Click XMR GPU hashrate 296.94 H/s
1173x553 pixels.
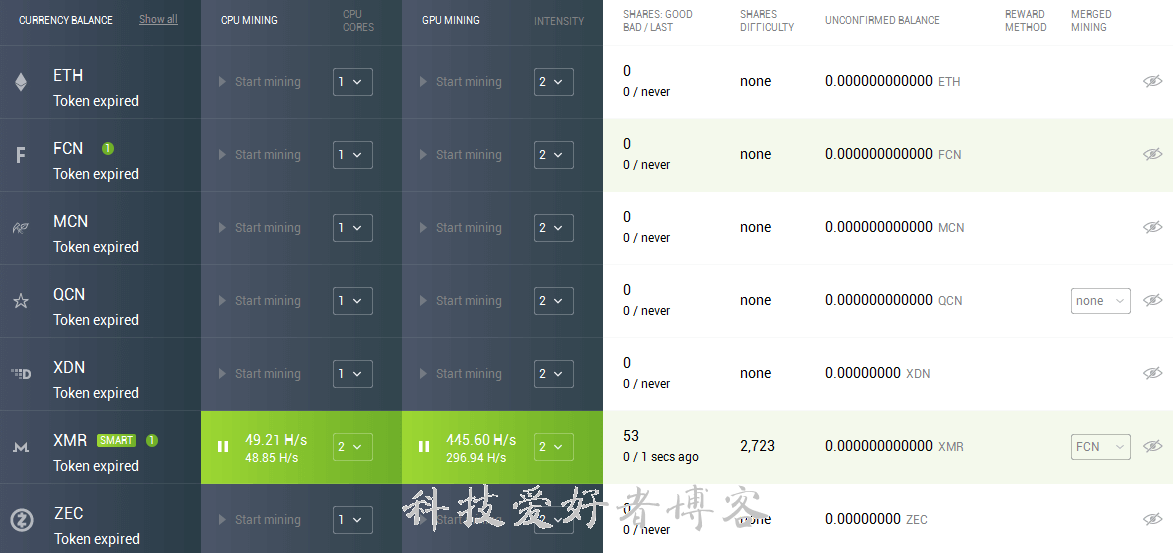476,457
